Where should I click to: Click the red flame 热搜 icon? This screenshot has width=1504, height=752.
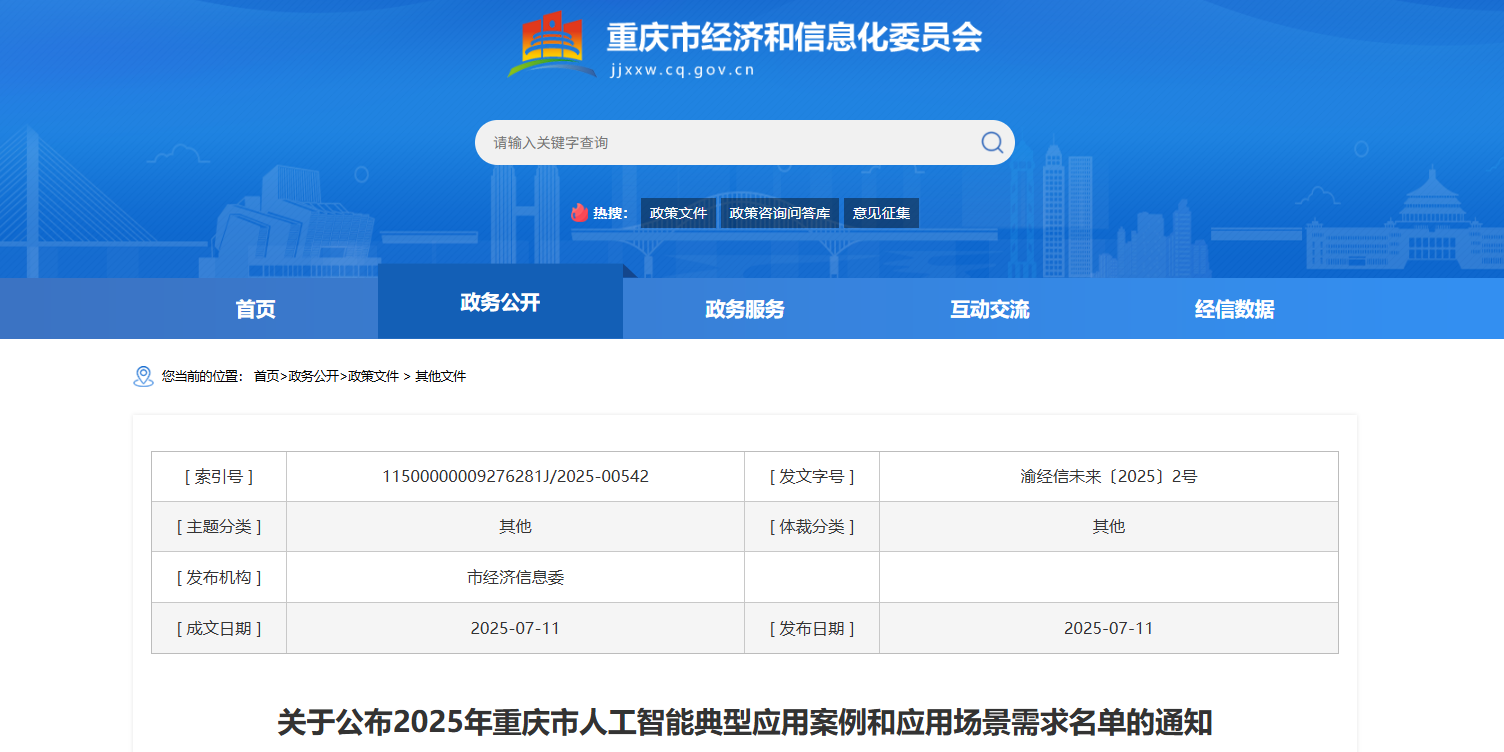tap(579, 213)
